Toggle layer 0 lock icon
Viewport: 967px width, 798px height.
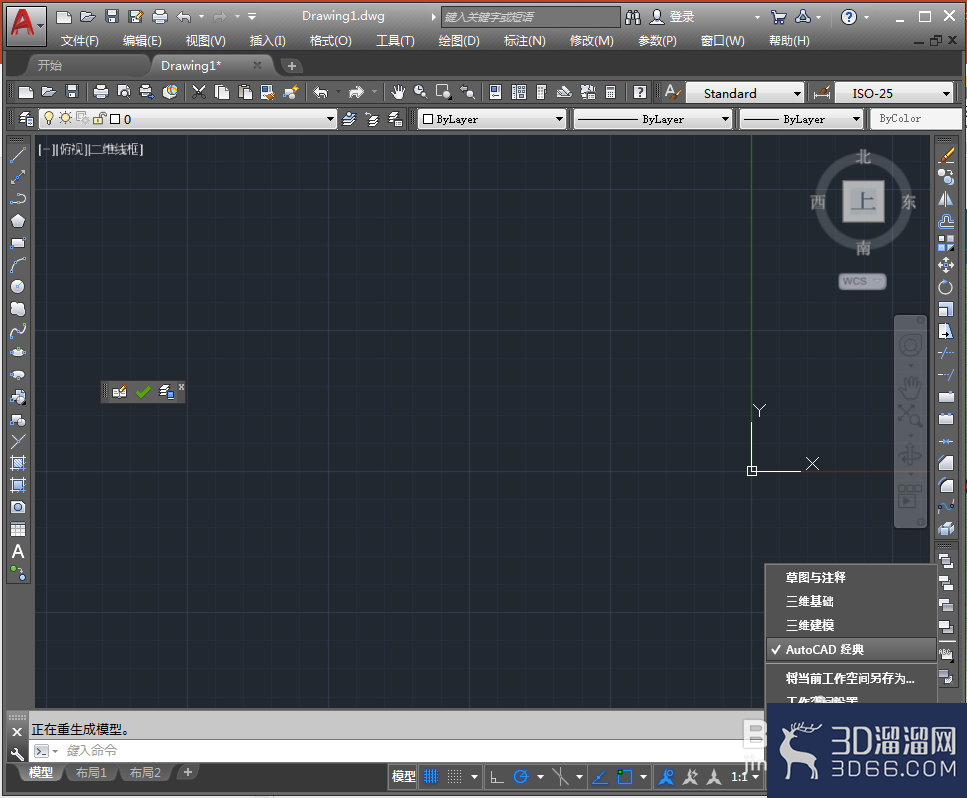click(99, 118)
